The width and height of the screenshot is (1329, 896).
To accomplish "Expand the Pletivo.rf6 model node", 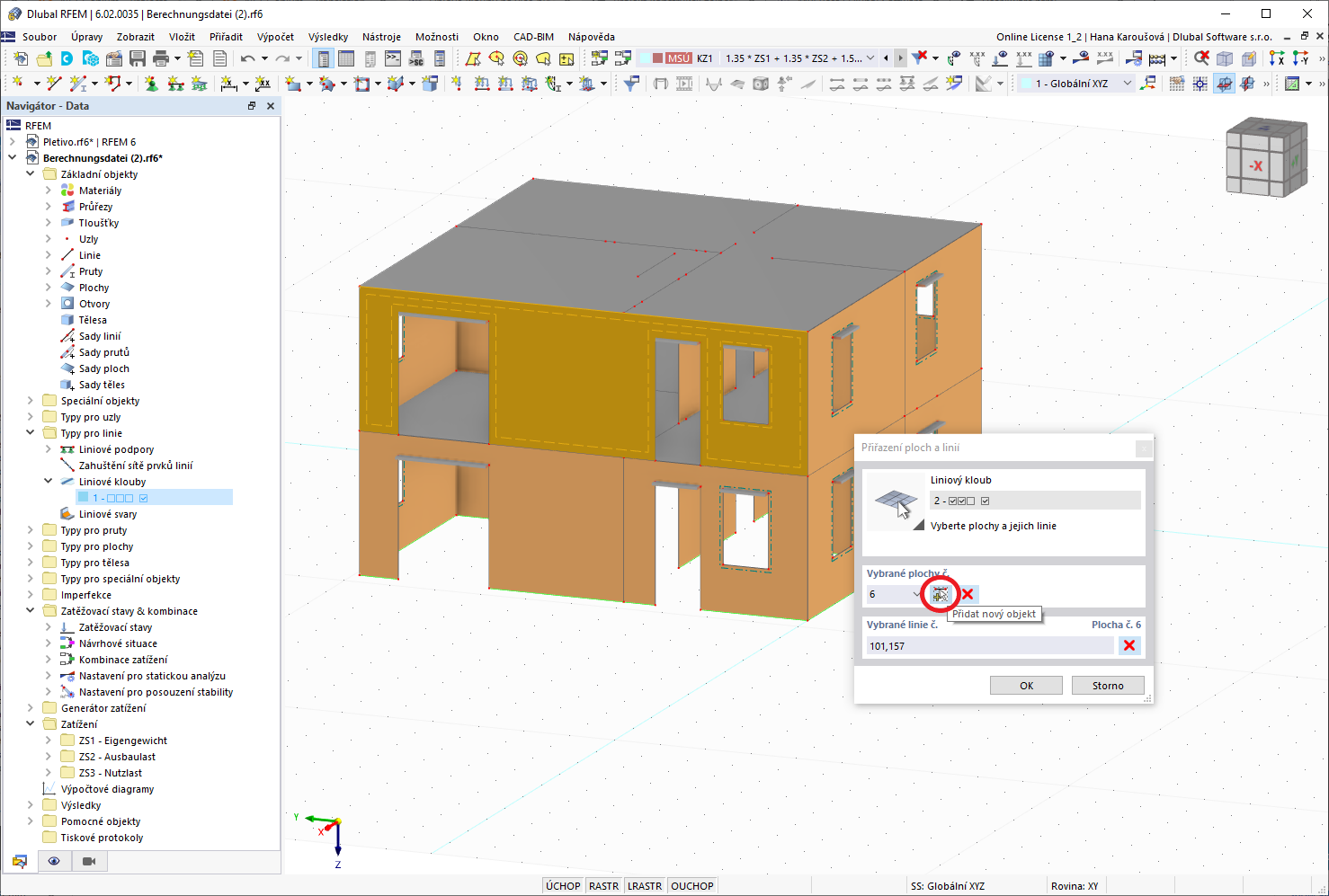I will pyautogui.click(x=13, y=142).
